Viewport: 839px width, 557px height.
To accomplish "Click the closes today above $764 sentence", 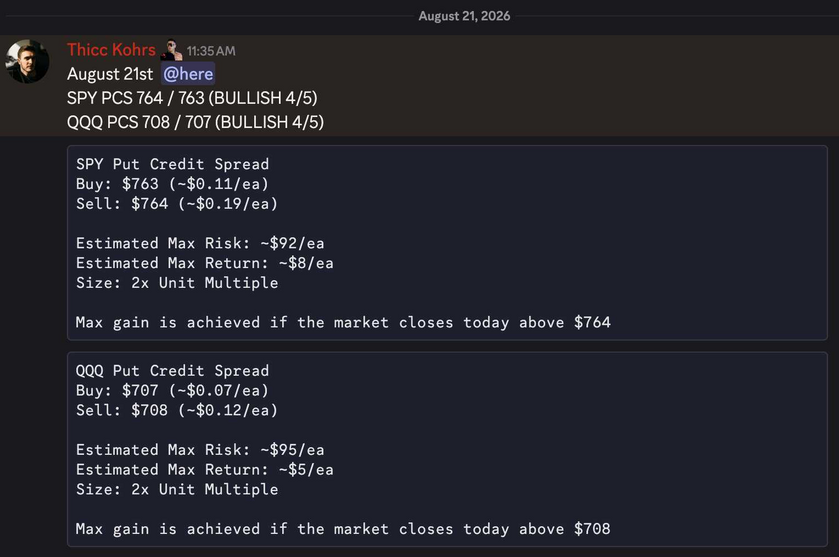I will coord(343,322).
